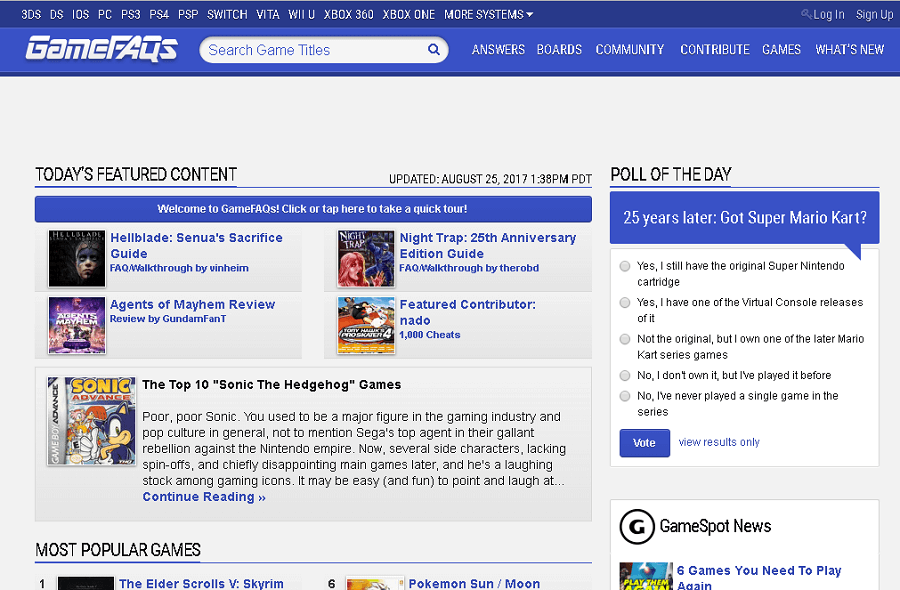The image size is (900, 590).
Task: Open the Contribute menu
Action: (715, 50)
